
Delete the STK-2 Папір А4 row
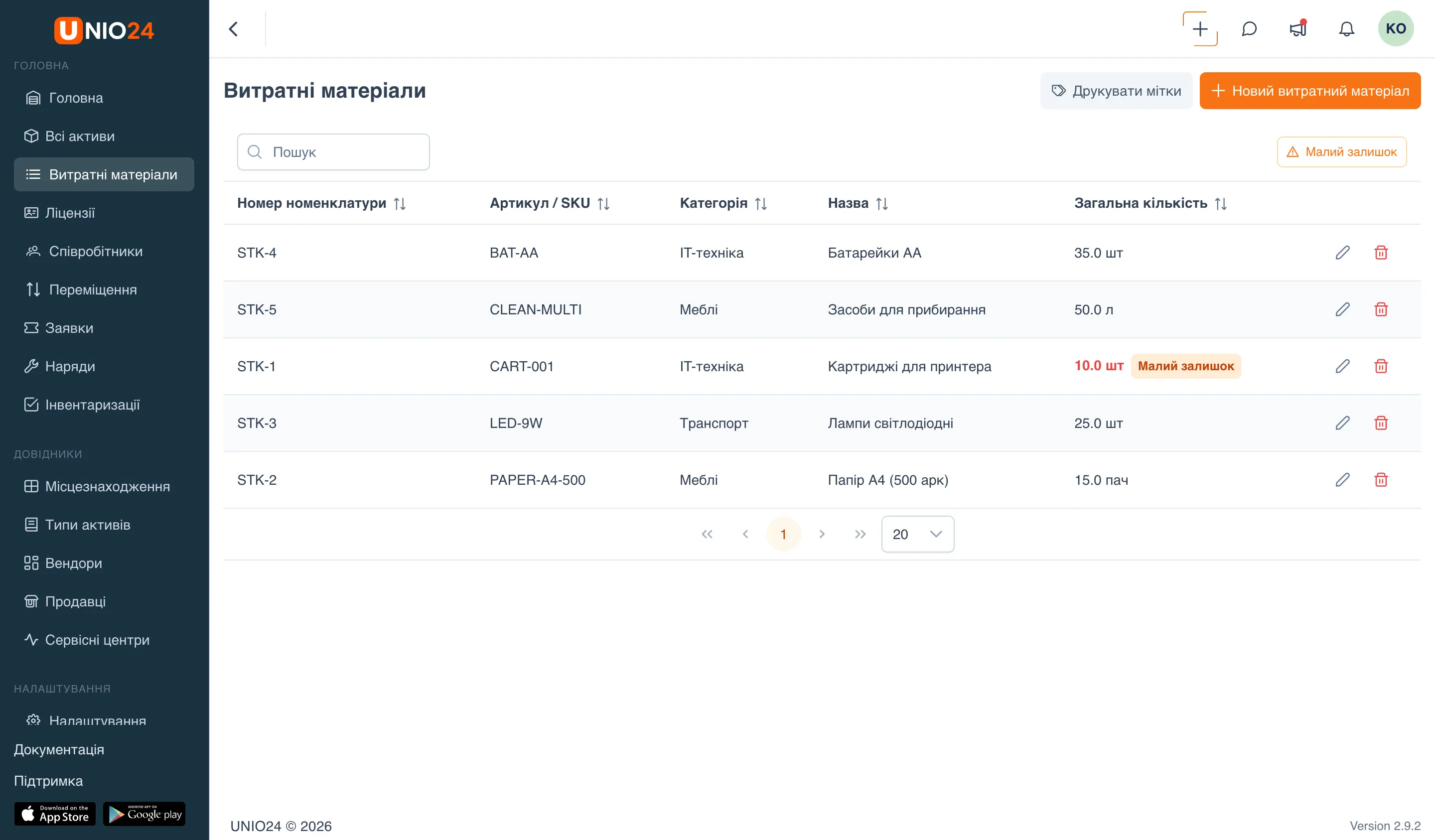coord(1380,479)
